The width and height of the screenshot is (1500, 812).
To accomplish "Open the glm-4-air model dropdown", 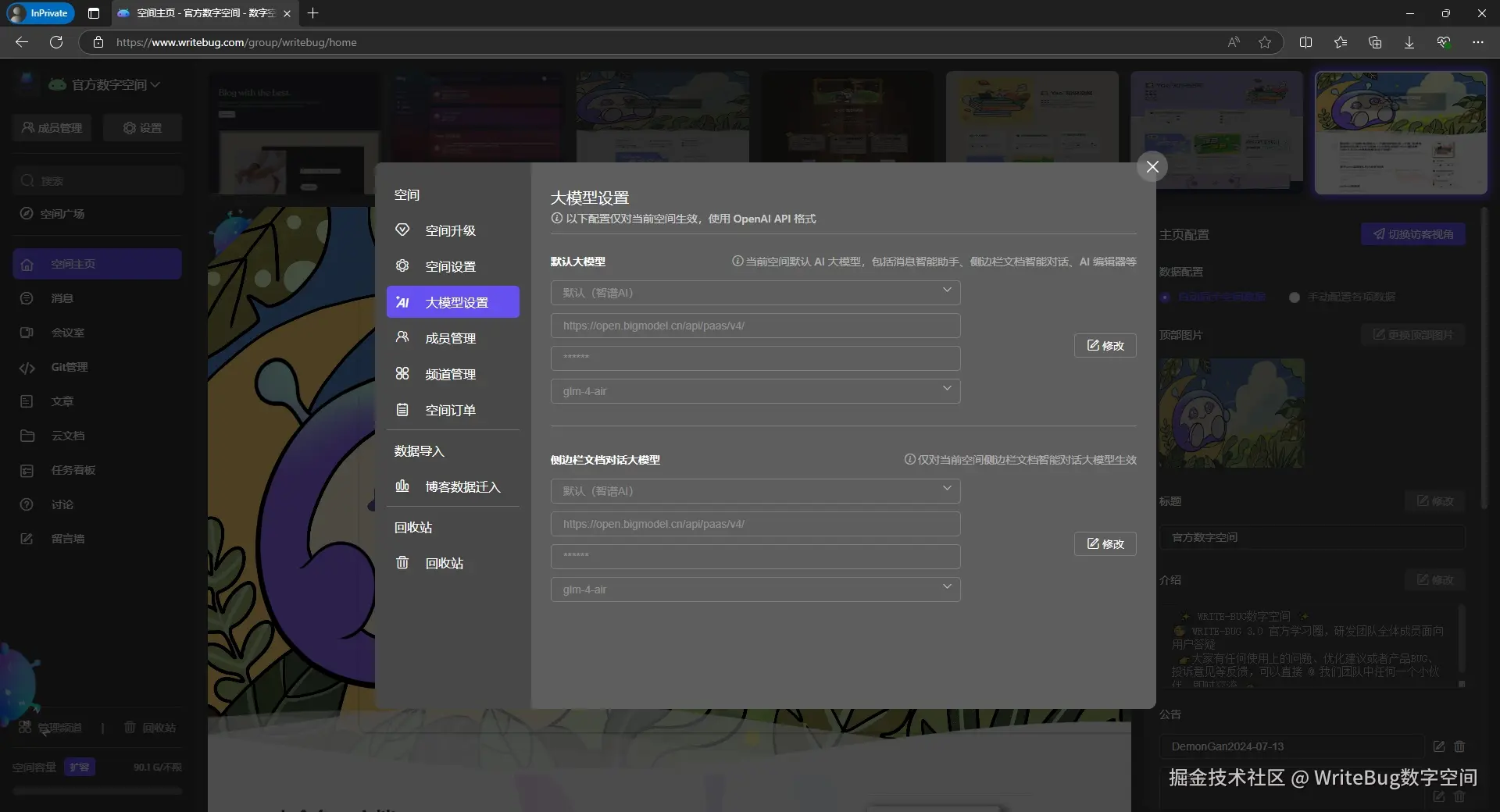I will (755, 391).
